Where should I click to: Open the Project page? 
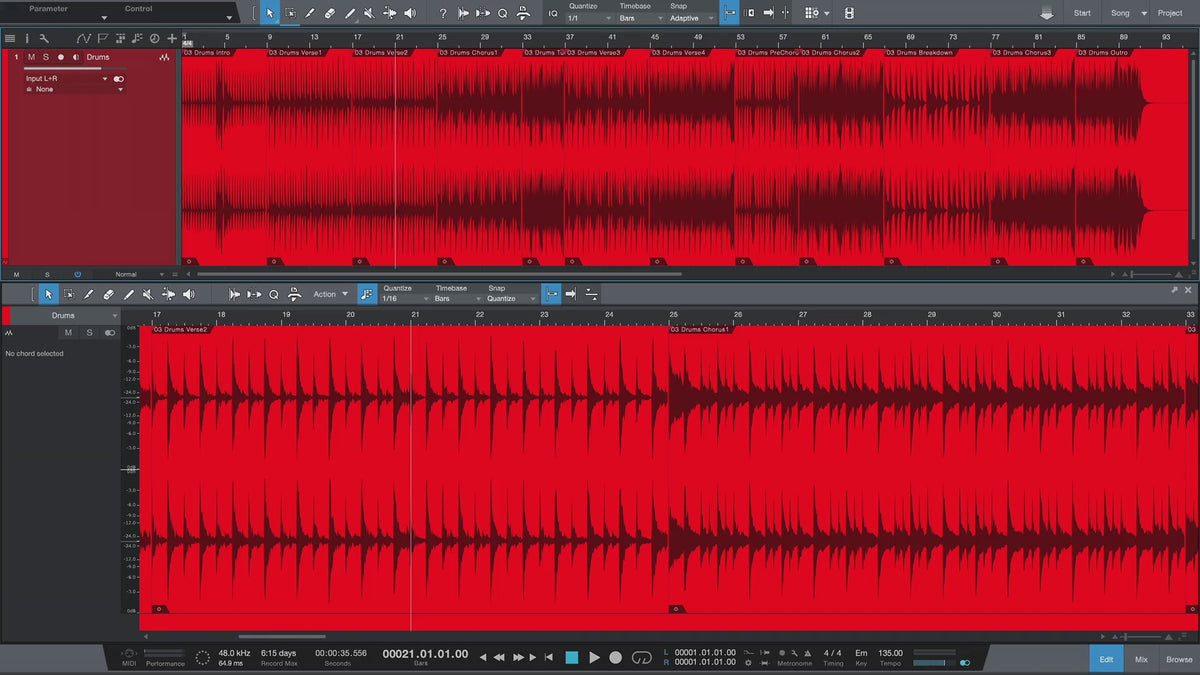point(1169,13)
